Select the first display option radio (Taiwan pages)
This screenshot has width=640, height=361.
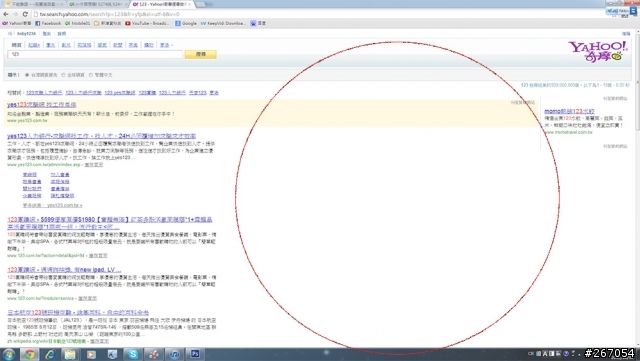pos(27,75)
